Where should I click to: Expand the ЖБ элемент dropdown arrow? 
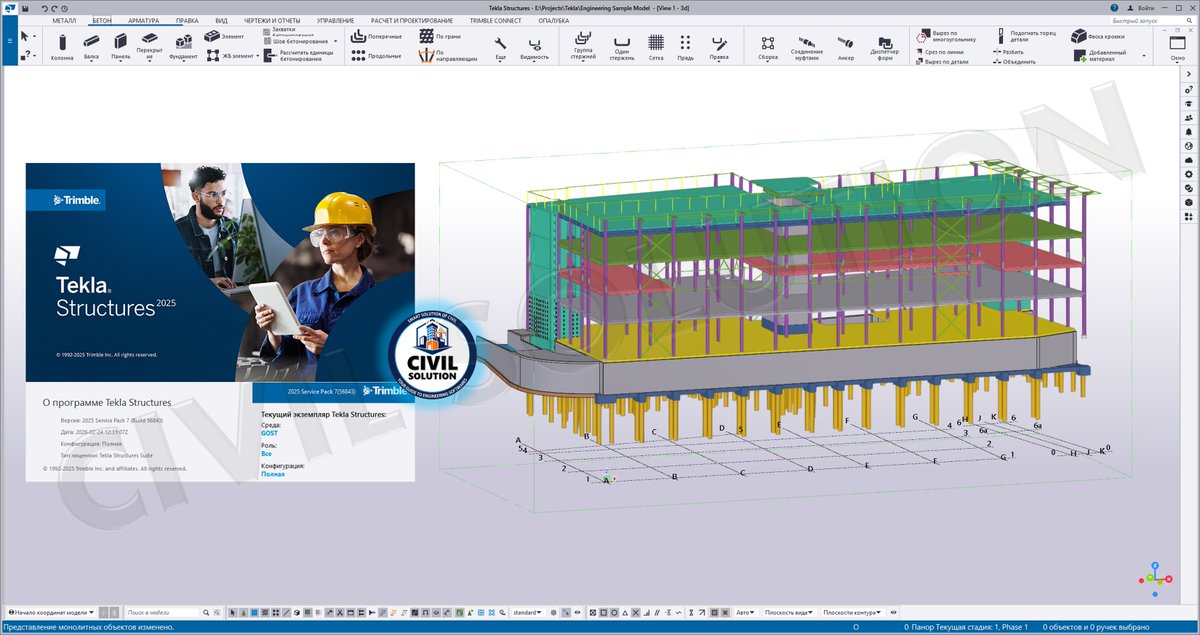click(257, 56)
